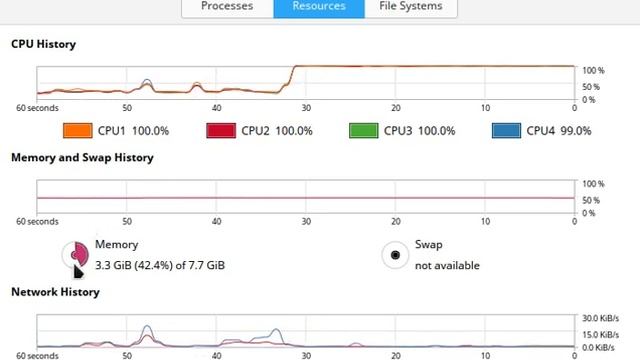Click the Swap usage circle icon

395,255
